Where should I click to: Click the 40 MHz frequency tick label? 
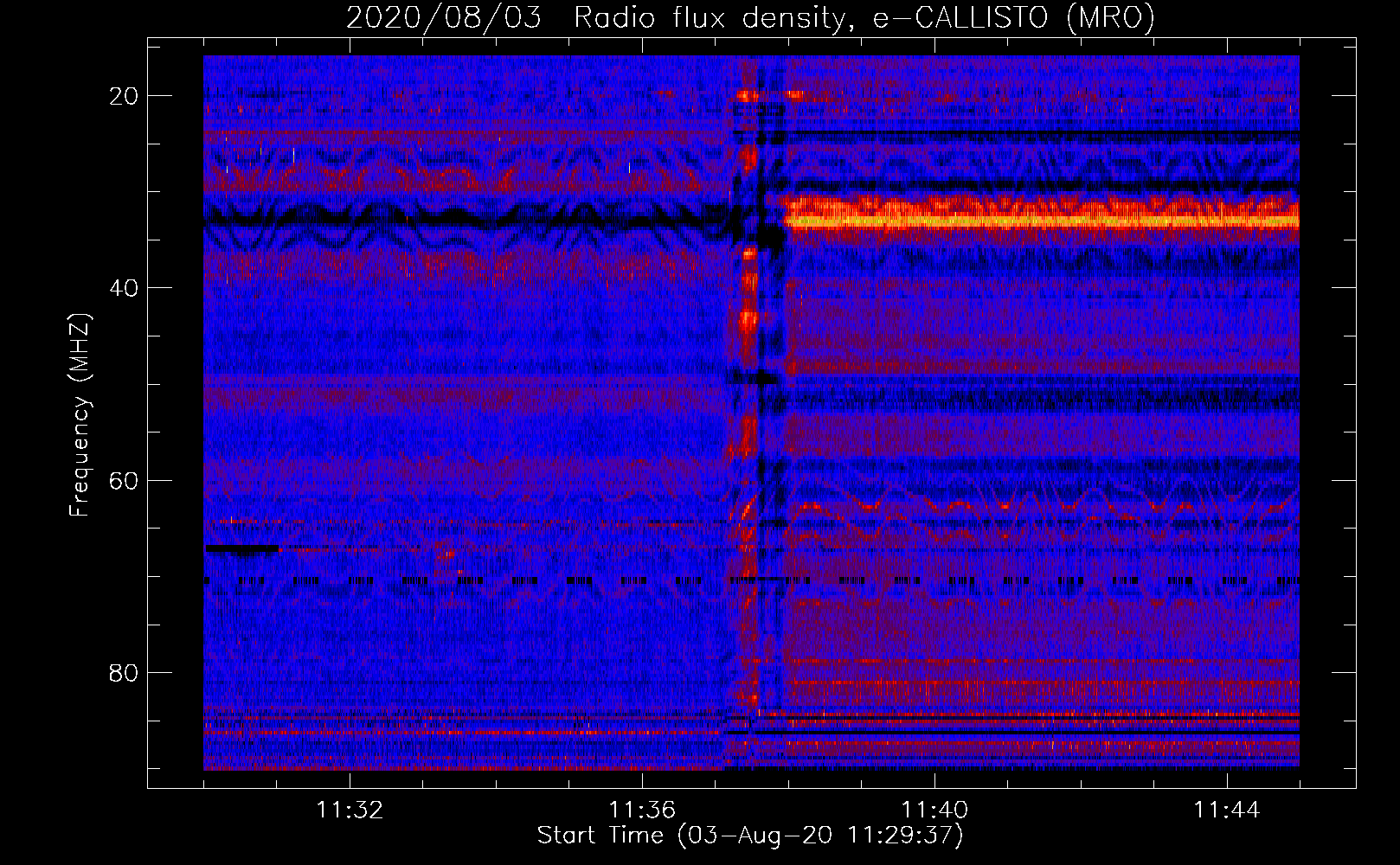124,288
